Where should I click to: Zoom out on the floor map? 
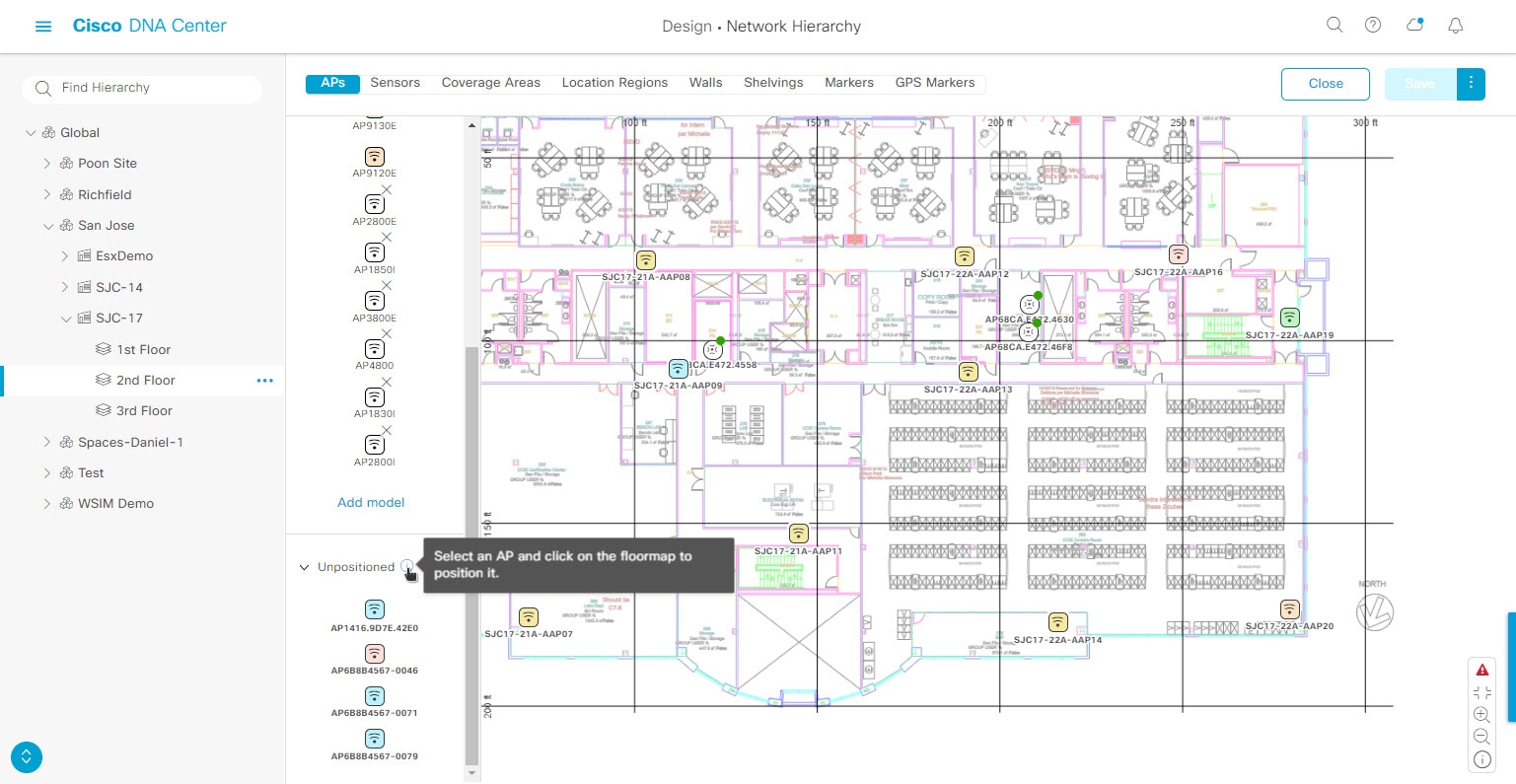coord(1481,737)
